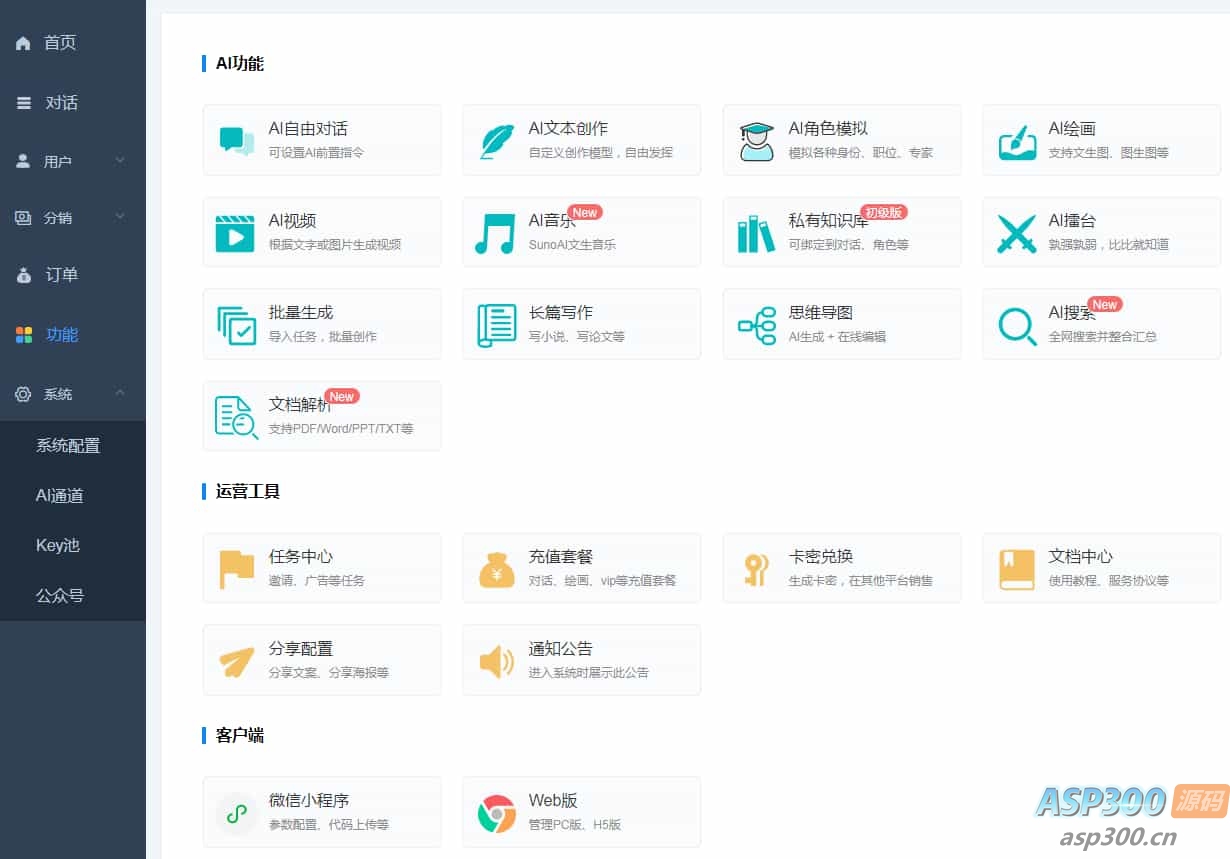Click the AI音乐 music note icon
Screen dimensions: 1230x859
point(496,231)
